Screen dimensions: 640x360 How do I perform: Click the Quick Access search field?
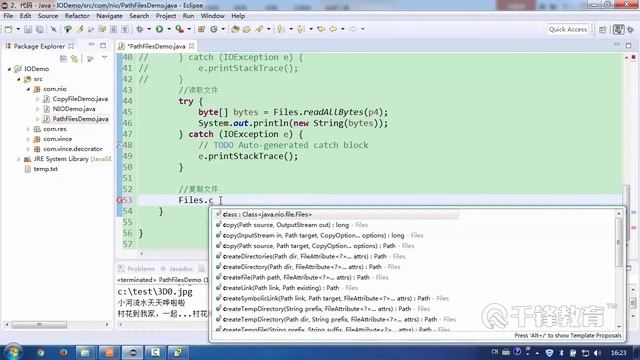point(568,29)
